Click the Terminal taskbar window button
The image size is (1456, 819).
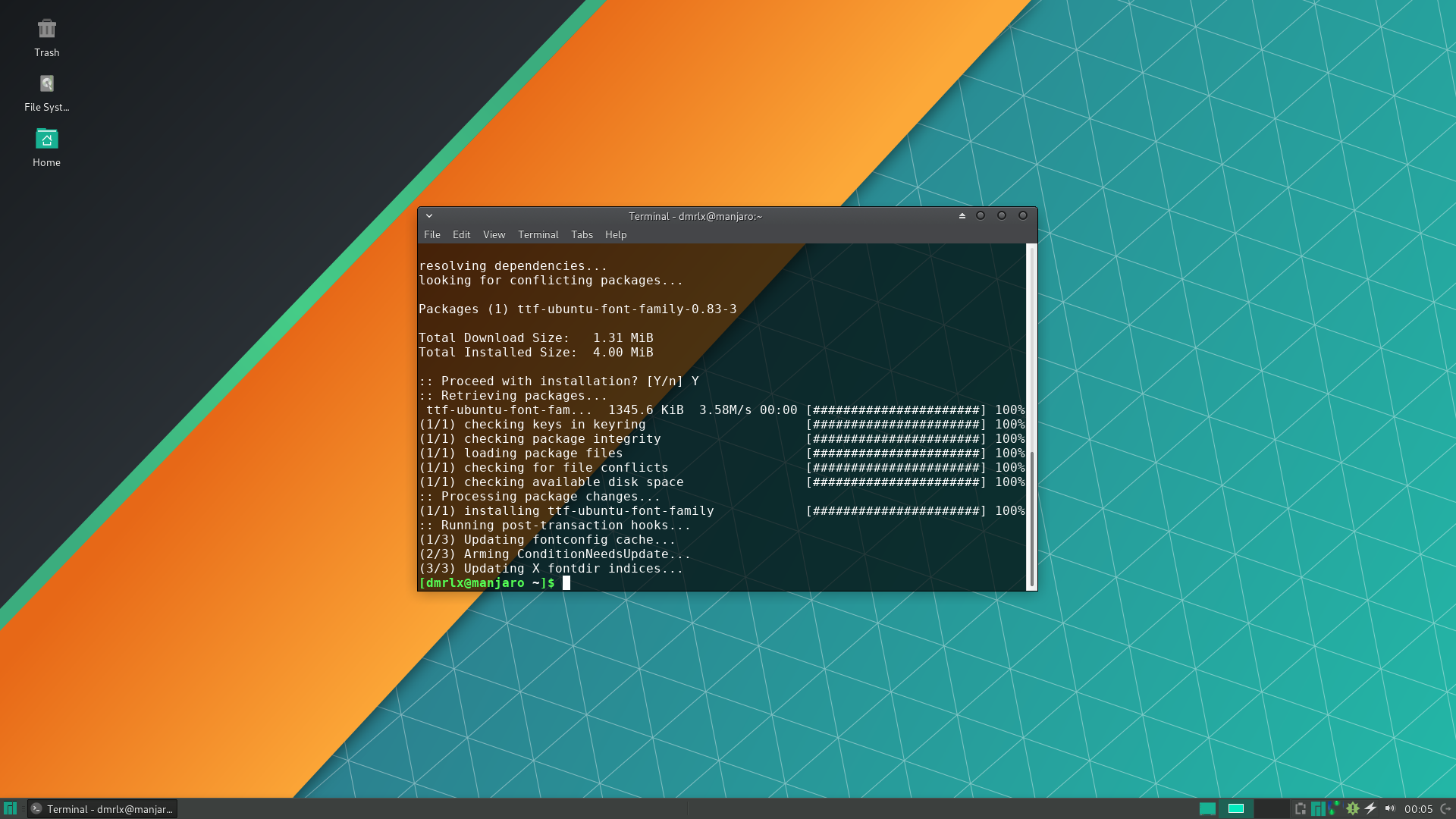click(102, 808)
